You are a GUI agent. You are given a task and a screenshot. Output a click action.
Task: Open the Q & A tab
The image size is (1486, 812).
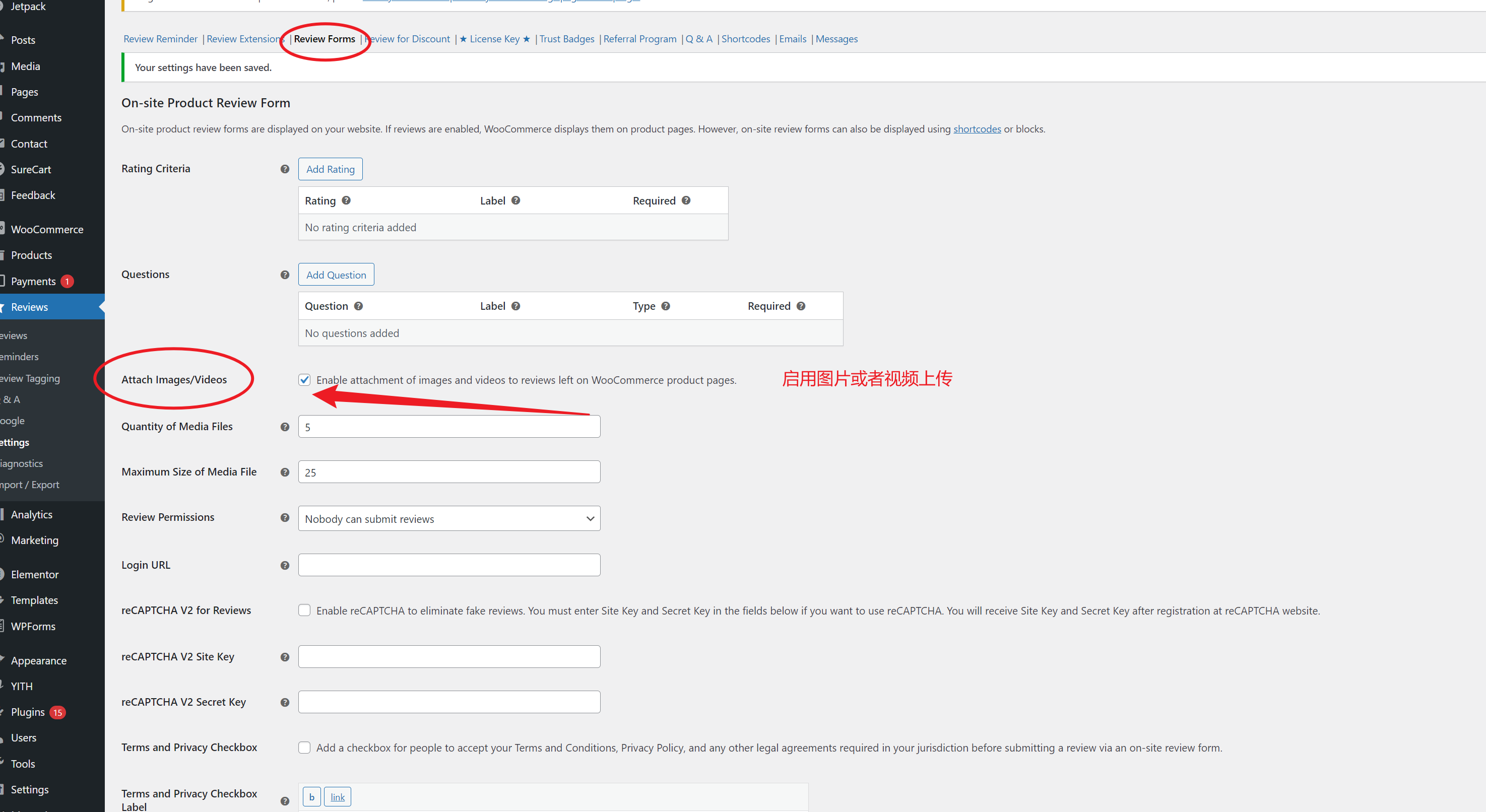click(x=700, y=38)
